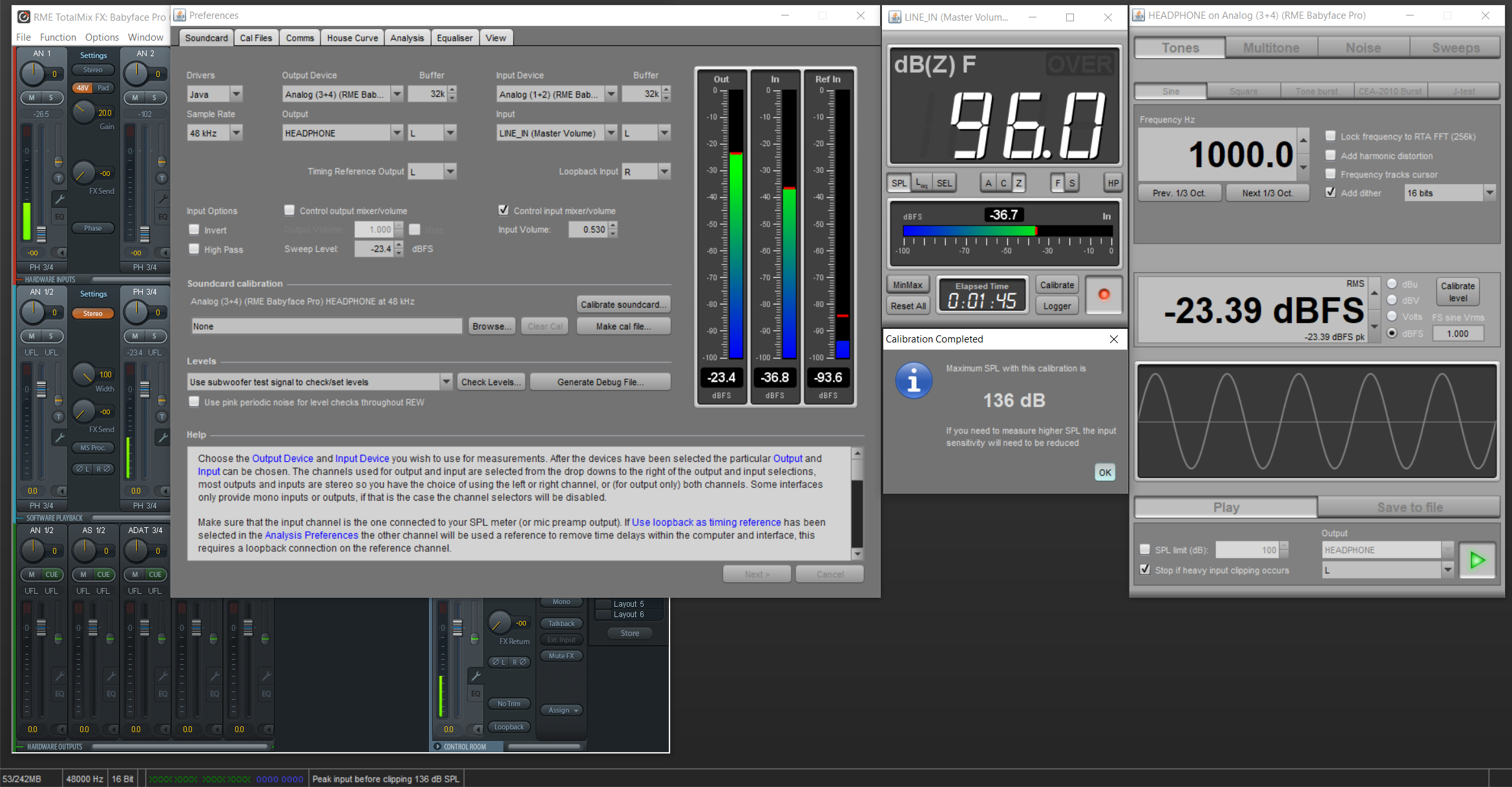
Task: Switch to Cal Files tab
Action: [256, 38]
